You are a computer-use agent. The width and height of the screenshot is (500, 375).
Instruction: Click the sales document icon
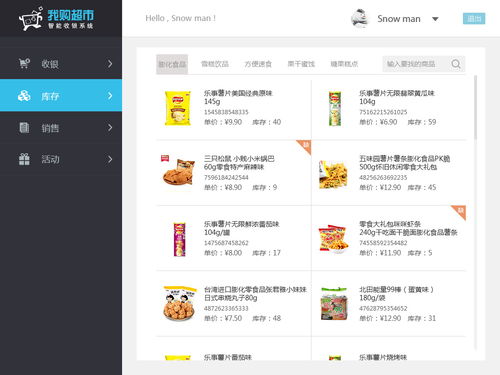24,128
